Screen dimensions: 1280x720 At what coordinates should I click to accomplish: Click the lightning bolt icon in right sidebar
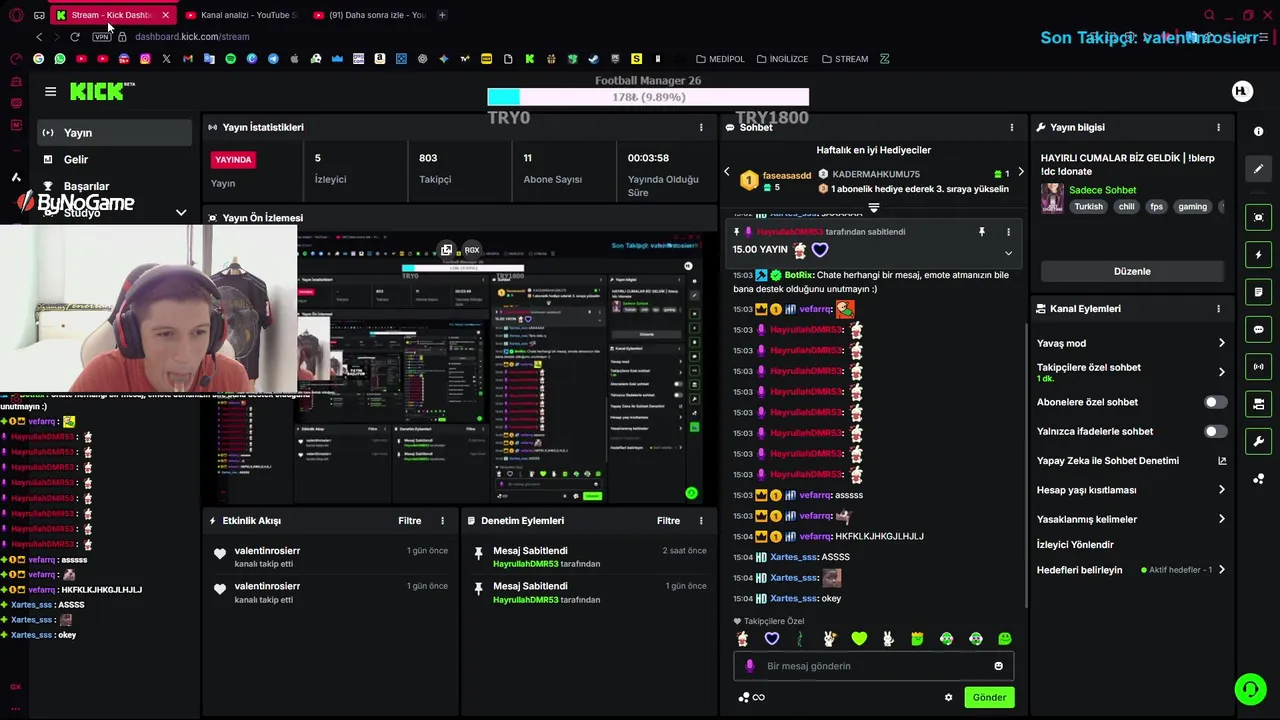click(1258, 255)
